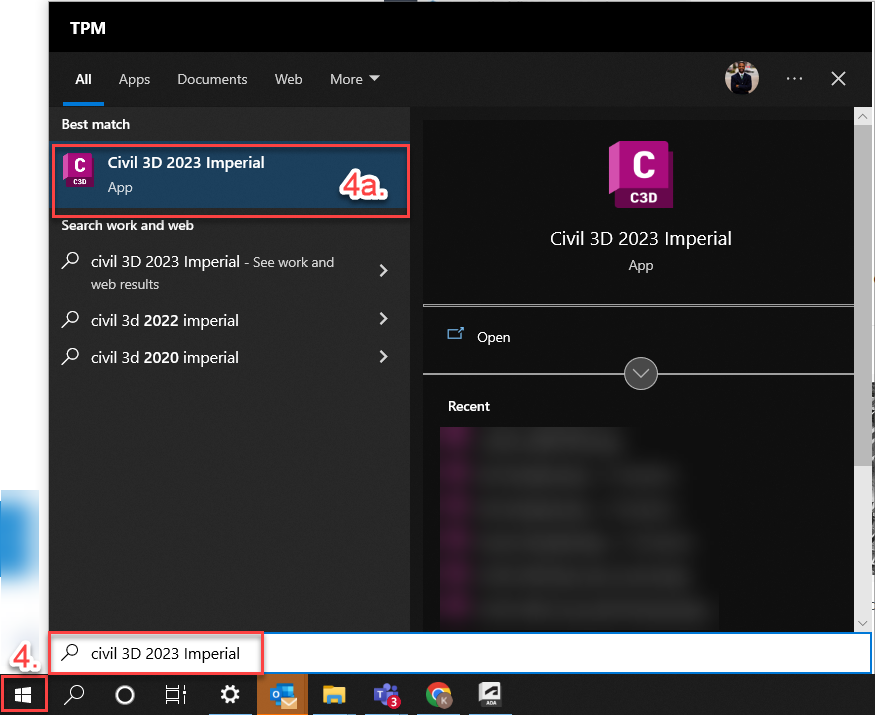The image size is (875, 715).
Task: Open the More filter dropdown
Action: point(354,79)
